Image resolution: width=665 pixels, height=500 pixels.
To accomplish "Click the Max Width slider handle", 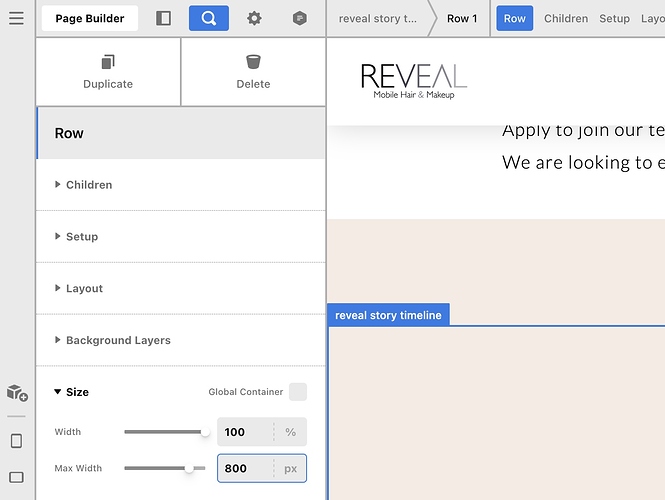I will [x=189, y=468].
